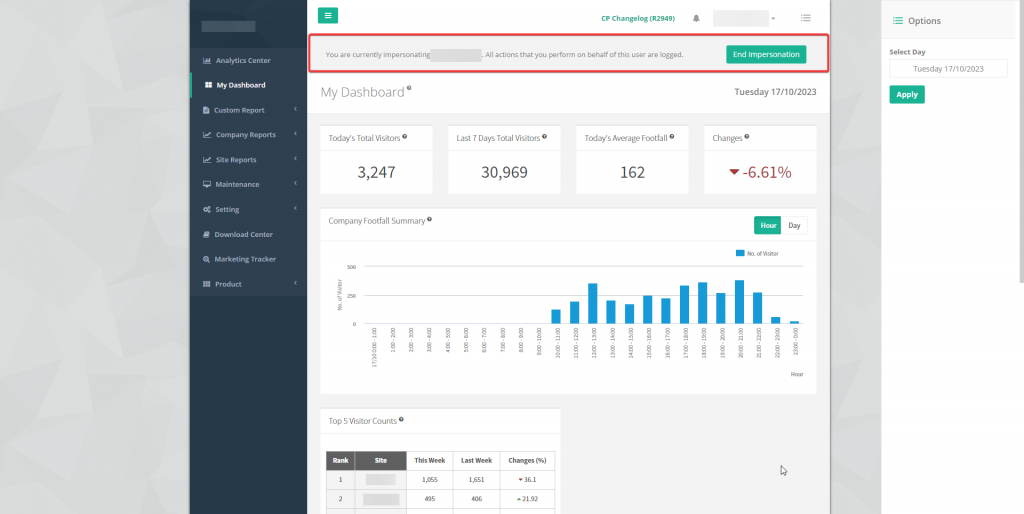Screen dimensions: 1024x514
Task: Open the user account dropdown
Action: [x=745, y=18]
